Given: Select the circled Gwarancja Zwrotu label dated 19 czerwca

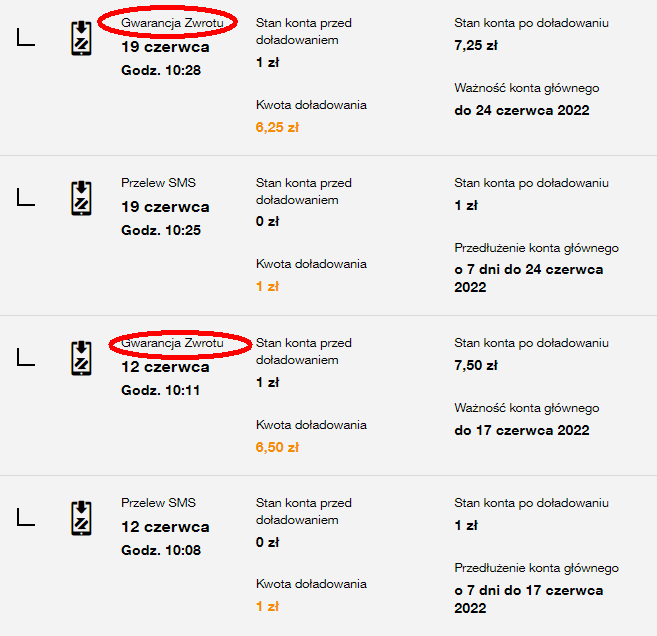Looking at the screenshot, I should [169, 23].
